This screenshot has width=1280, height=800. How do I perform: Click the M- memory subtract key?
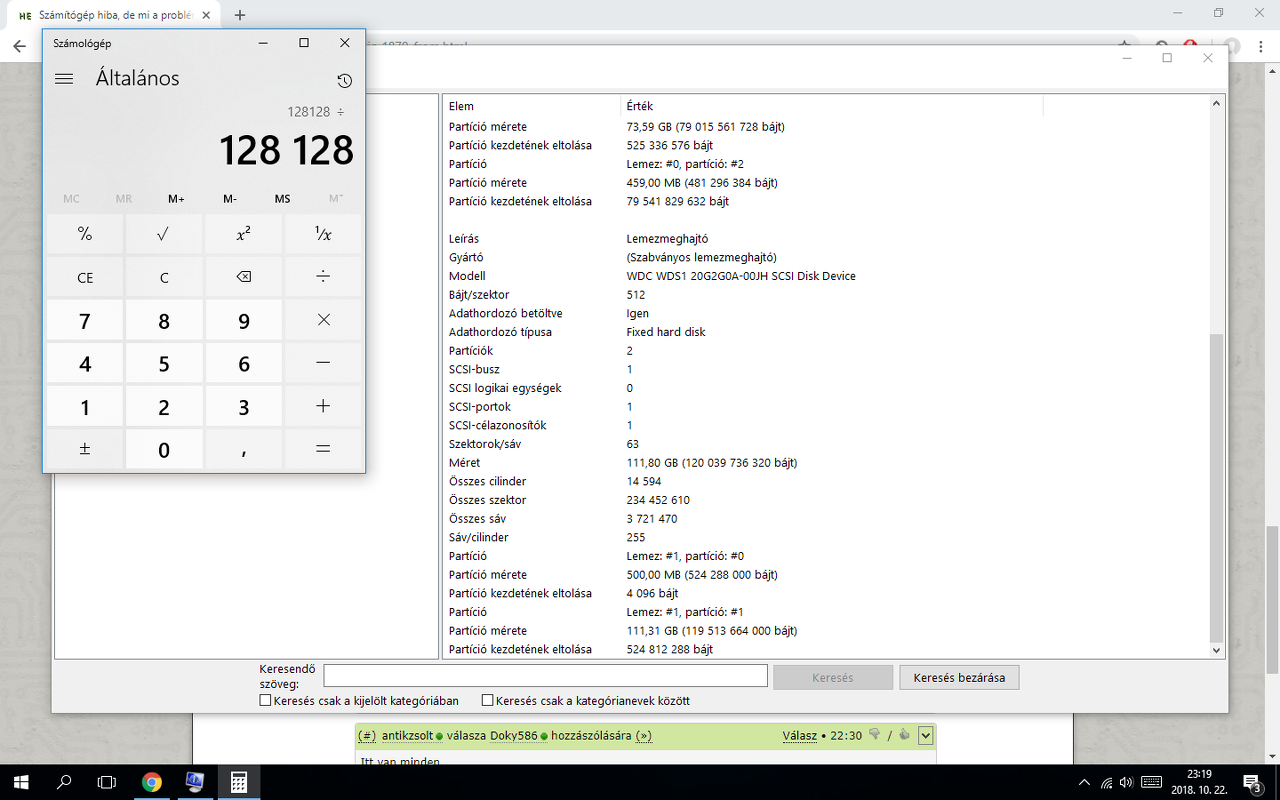point(230,199)
